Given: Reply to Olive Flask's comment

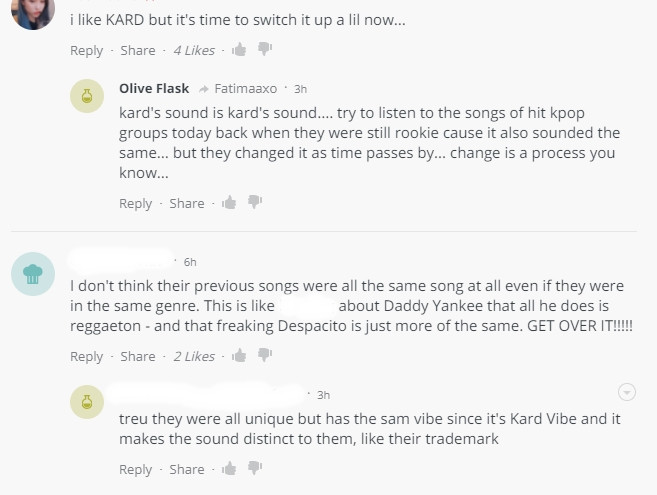Looking at the screenshot, I should click(136, 203).
